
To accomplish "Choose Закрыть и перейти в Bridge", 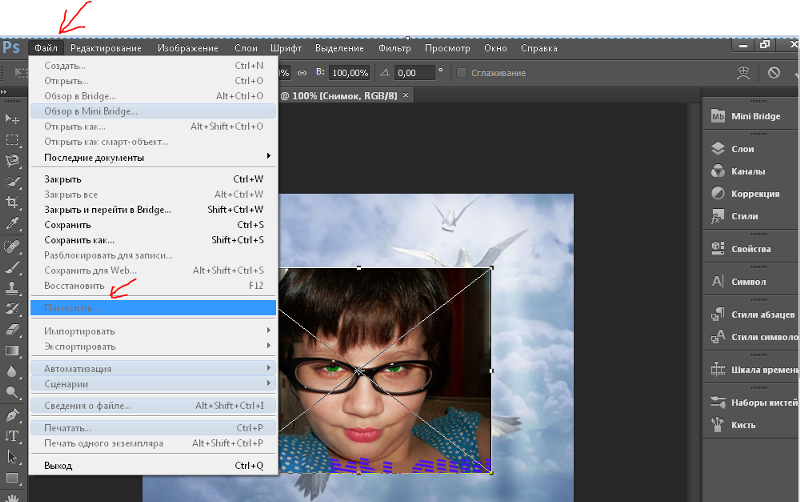I will [153, 210].
